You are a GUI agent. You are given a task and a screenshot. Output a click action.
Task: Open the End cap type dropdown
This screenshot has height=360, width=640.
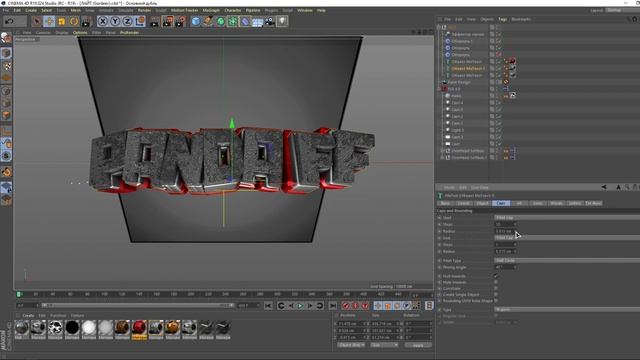pos(567,238)
